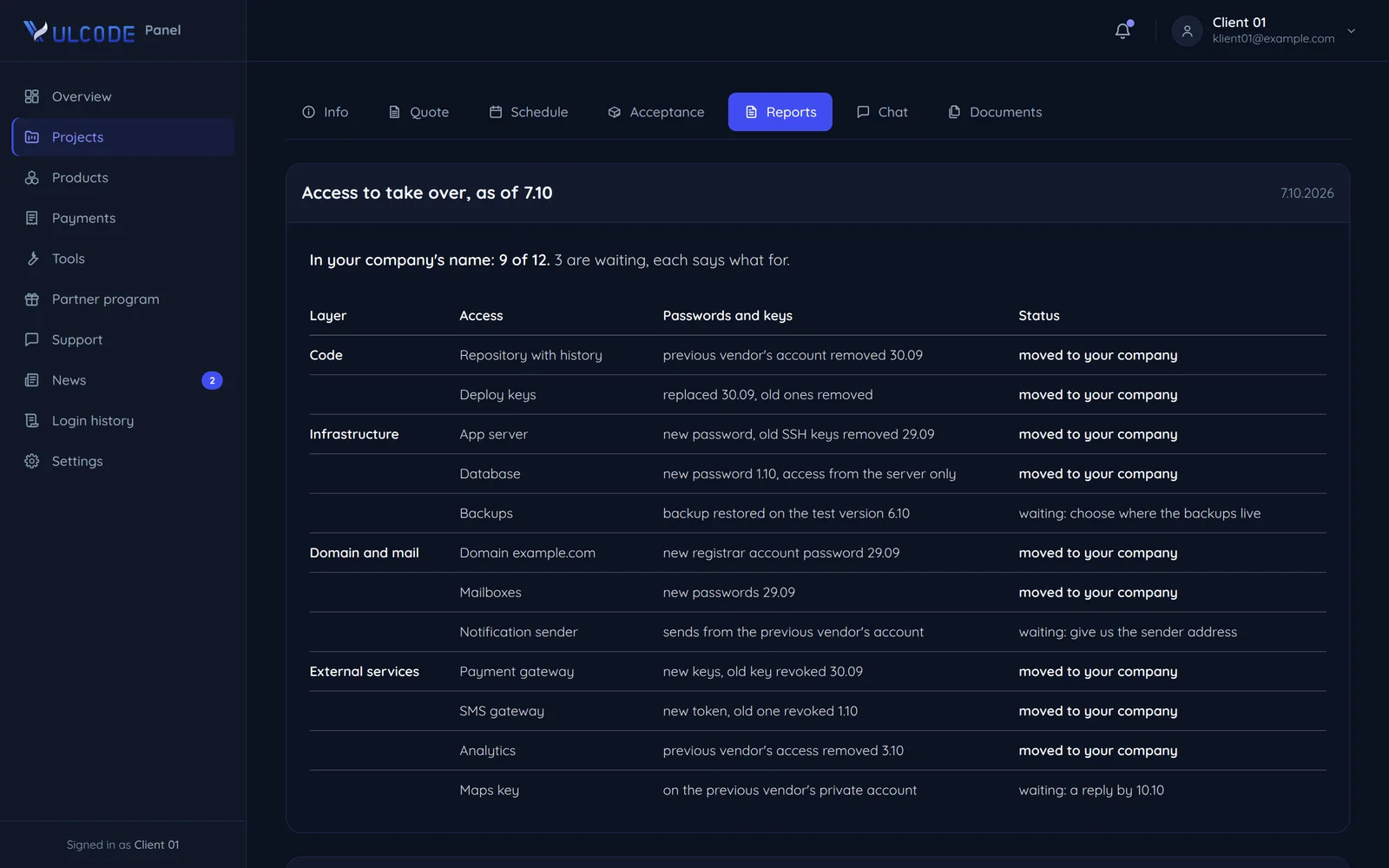Click the Projects sidebar icon
The image size is (1389, 868).
click(32, 137)
